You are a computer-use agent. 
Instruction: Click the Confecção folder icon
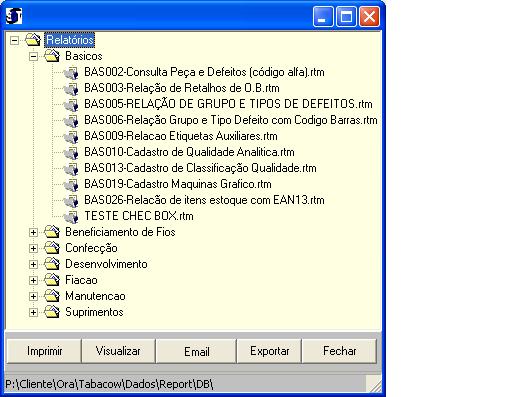click(52, 248)
